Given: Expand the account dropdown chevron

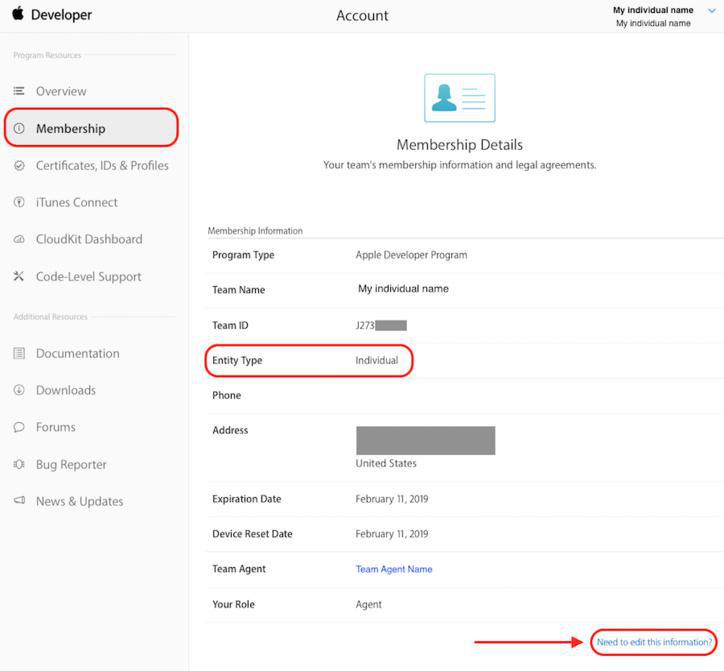Looking at the screenshot, I should click(x=712, y=12).
